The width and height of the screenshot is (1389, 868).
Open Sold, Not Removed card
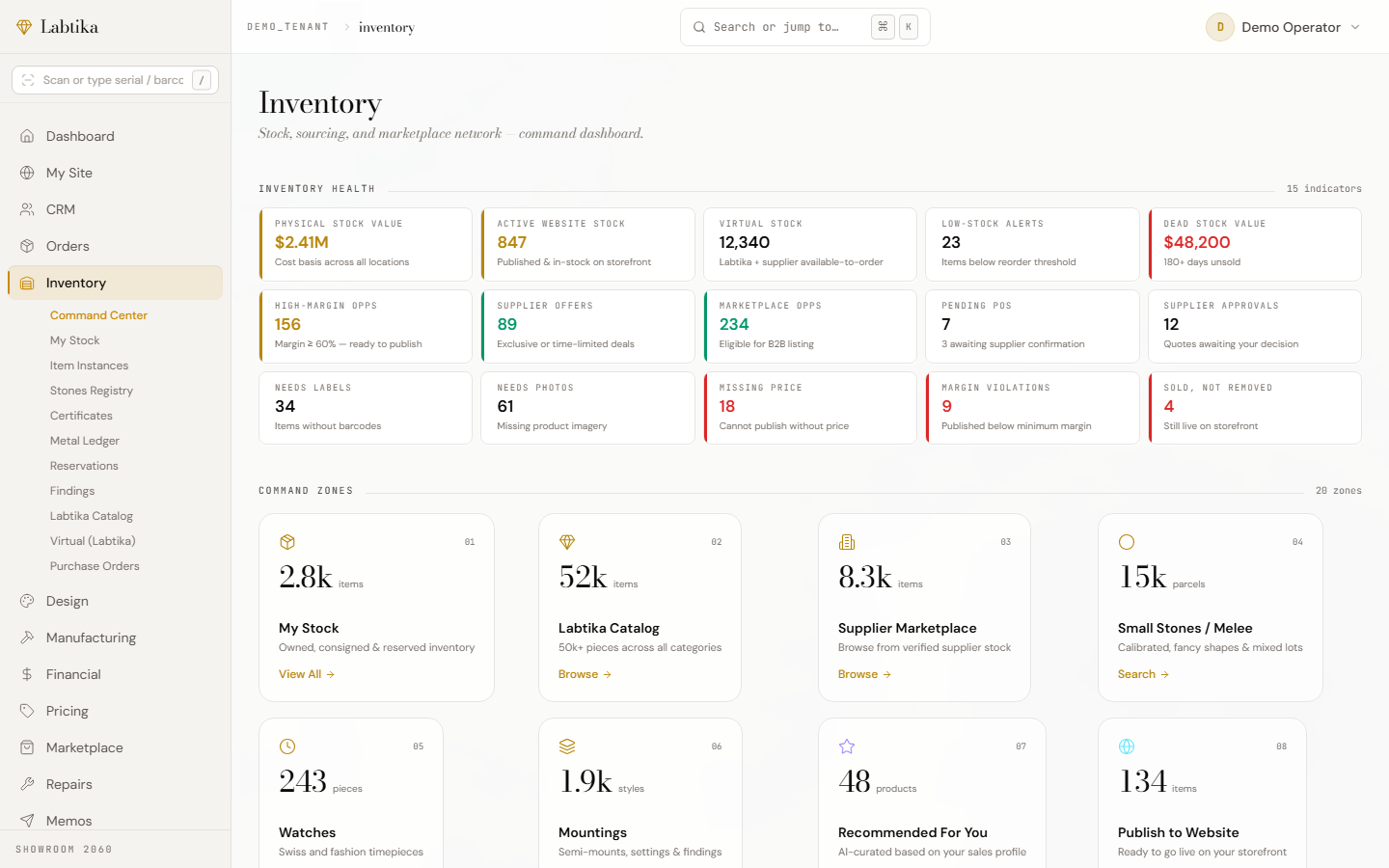[x=1255, y=408]
